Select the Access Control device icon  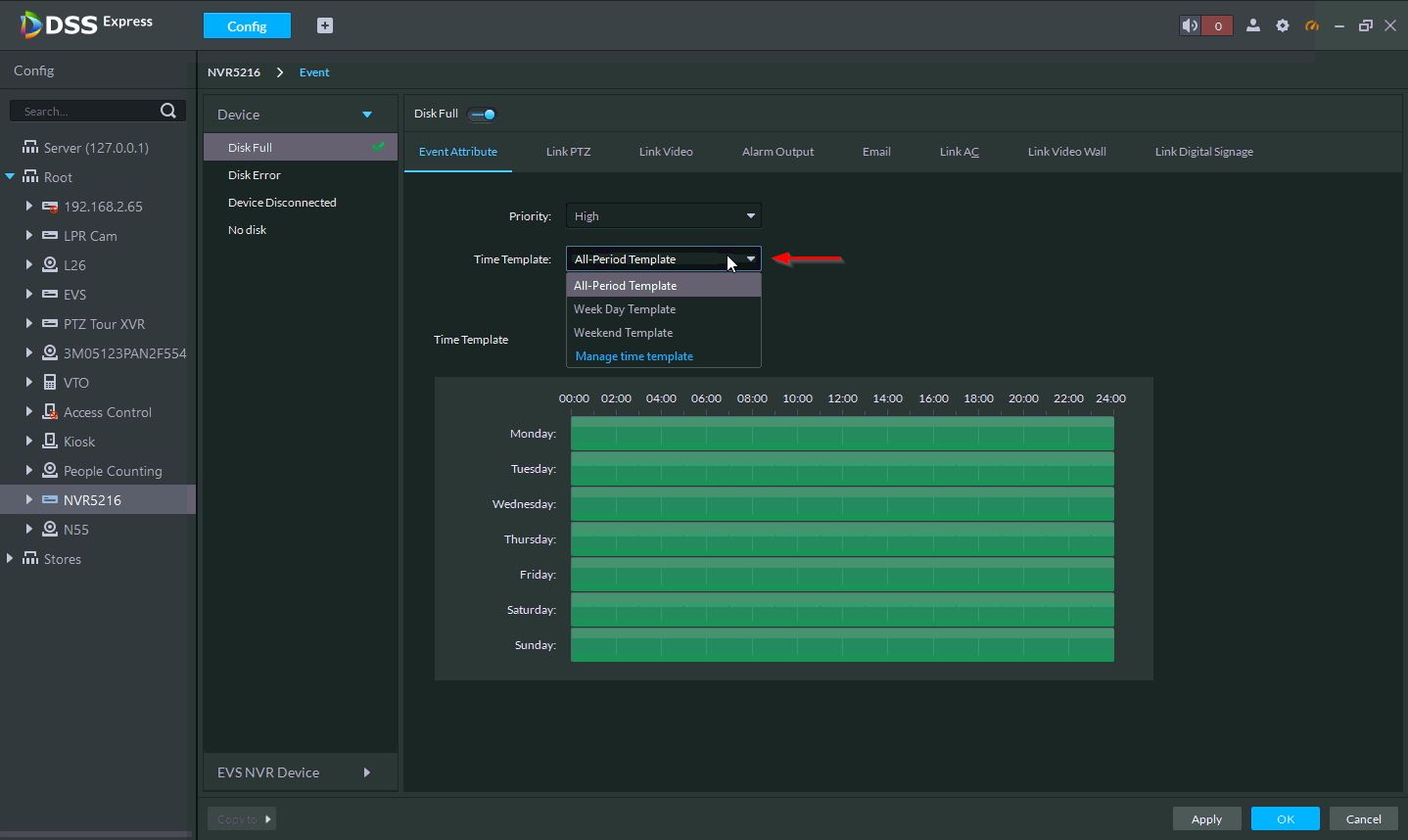coord(50,412)
